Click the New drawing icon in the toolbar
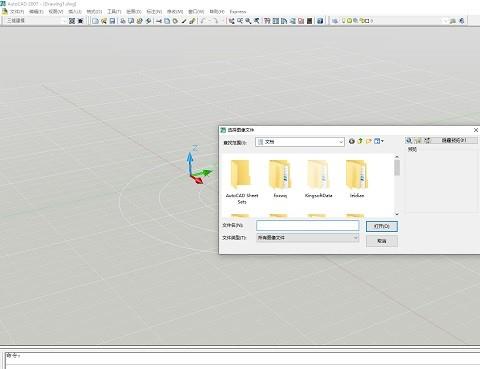This screenshot has height=369, width=480. click(96, 21)
